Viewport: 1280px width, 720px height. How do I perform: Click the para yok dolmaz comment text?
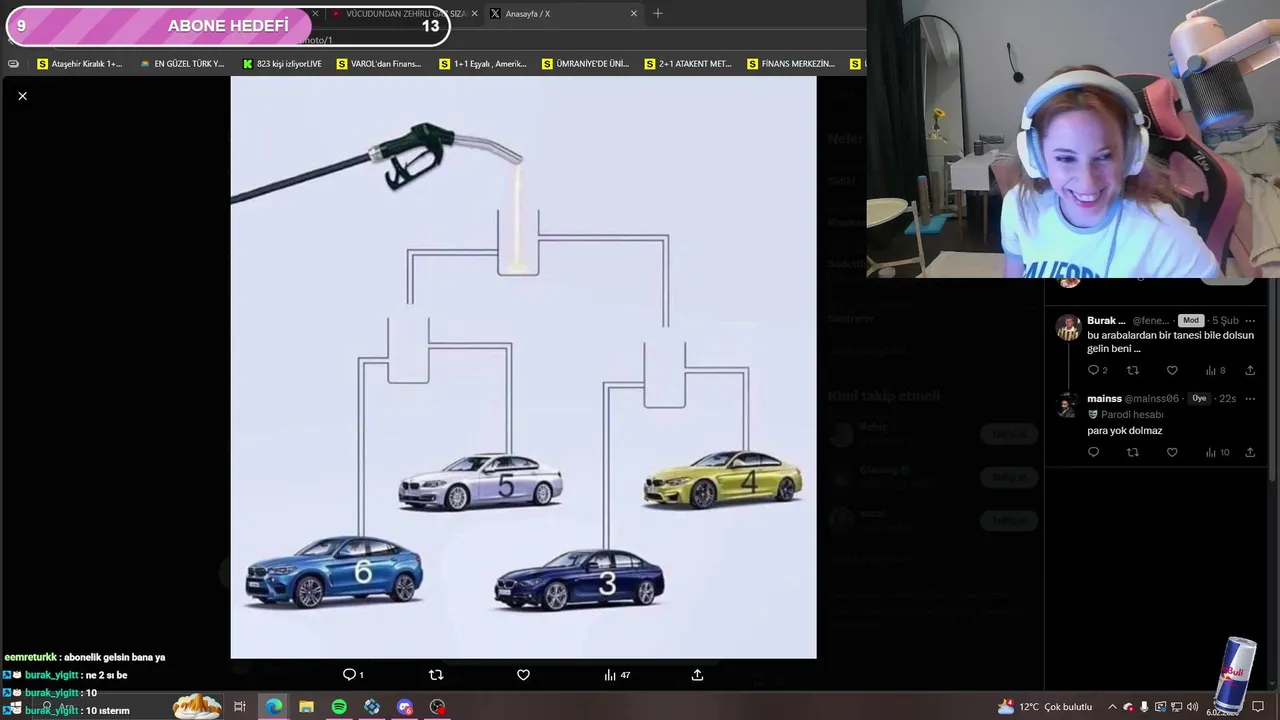(1124, 431)
